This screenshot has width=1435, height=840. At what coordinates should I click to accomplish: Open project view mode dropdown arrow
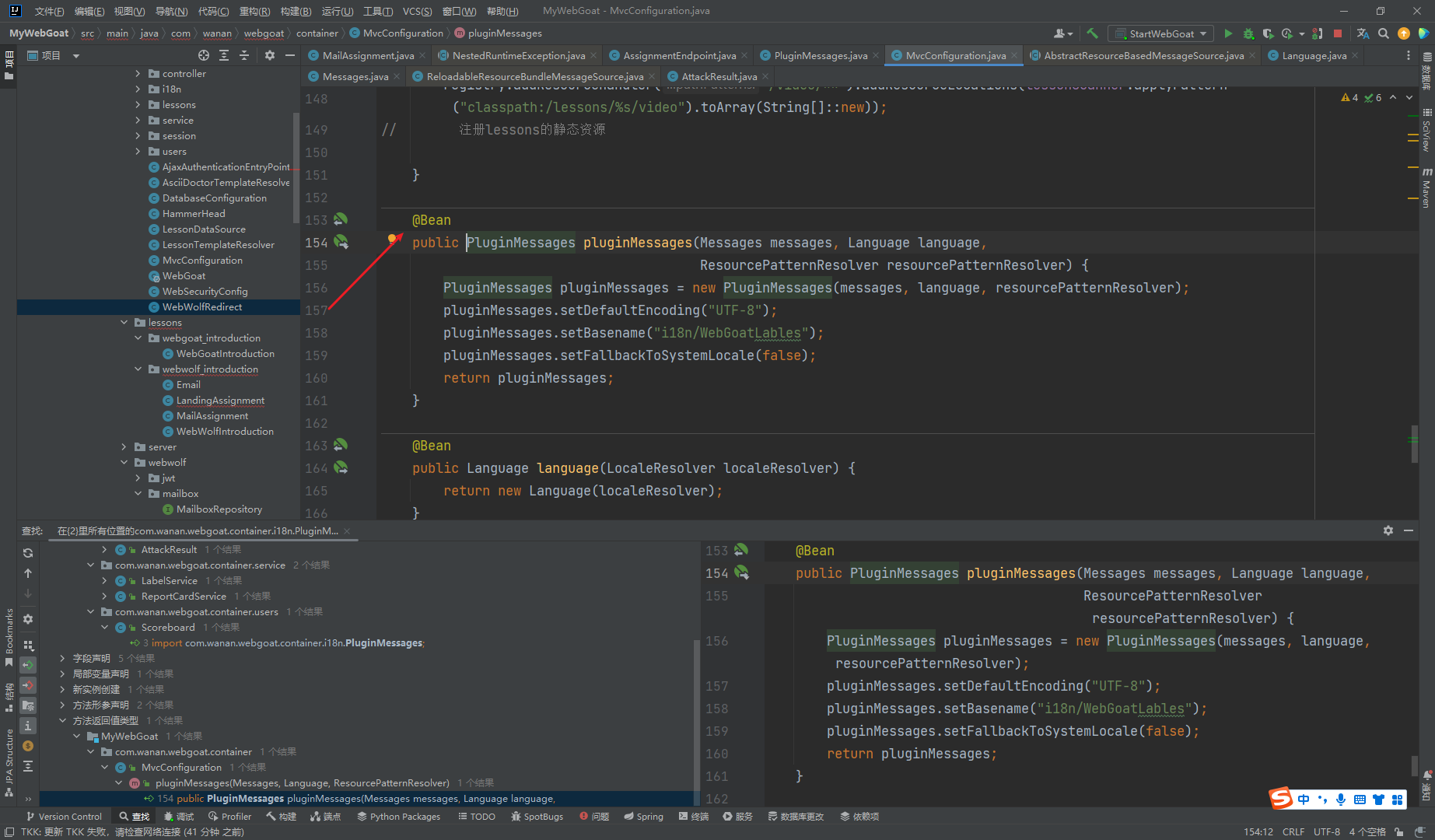(x=76, y=56)
